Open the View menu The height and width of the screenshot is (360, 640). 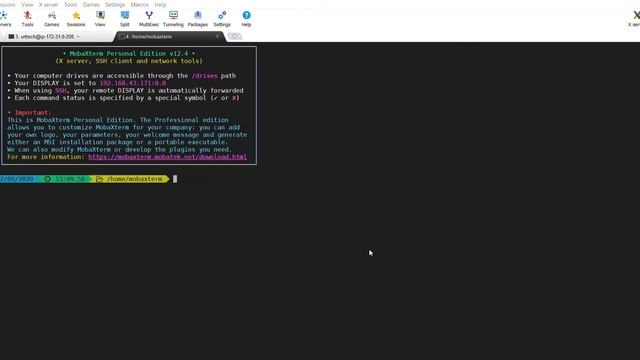pyautogui.click(x=27, y=4)
